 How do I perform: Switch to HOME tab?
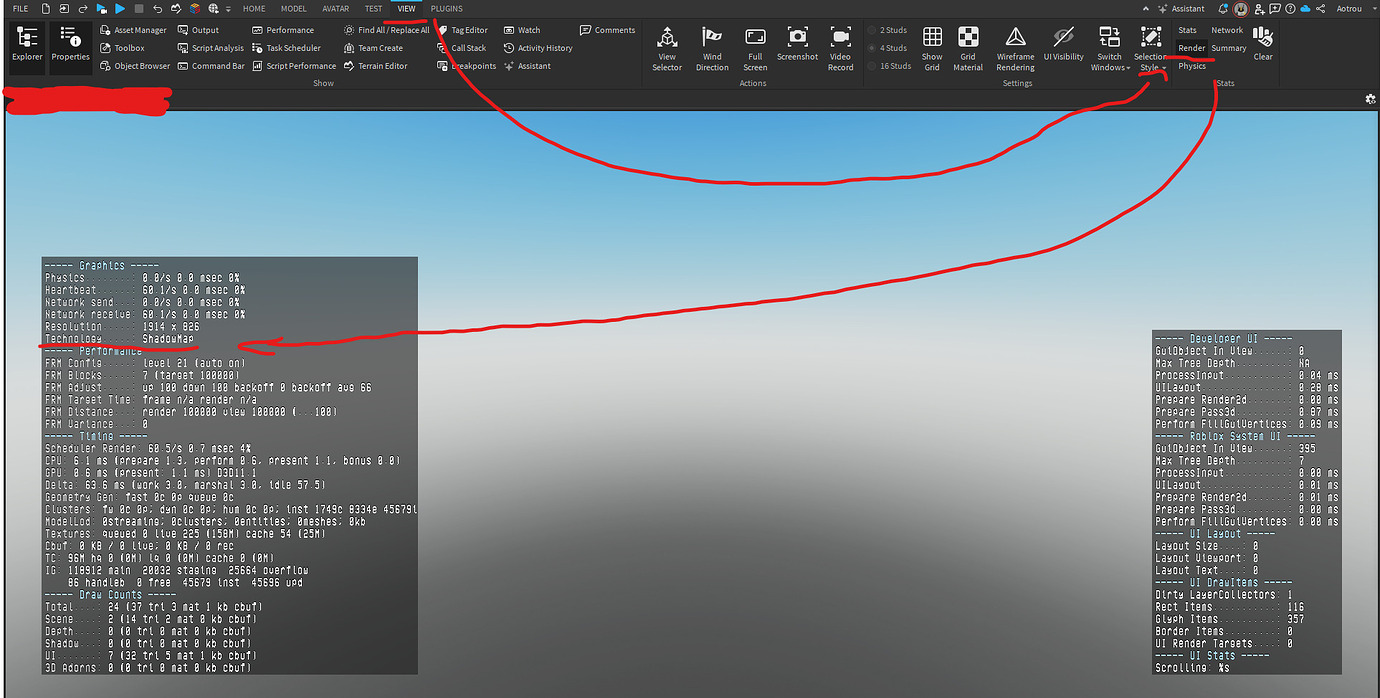[254, 8]
